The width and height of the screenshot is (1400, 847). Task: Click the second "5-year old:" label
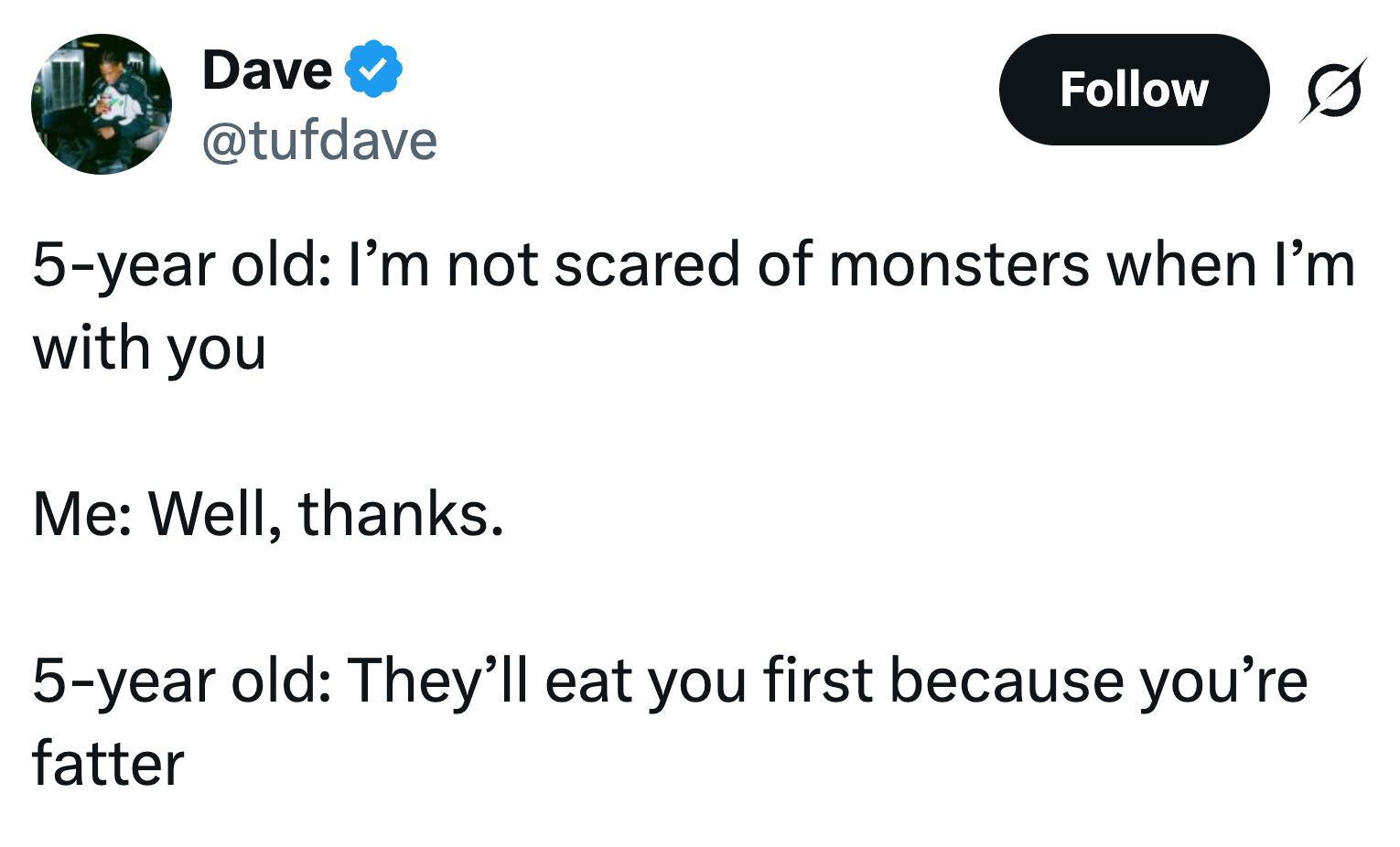[181, 681]
